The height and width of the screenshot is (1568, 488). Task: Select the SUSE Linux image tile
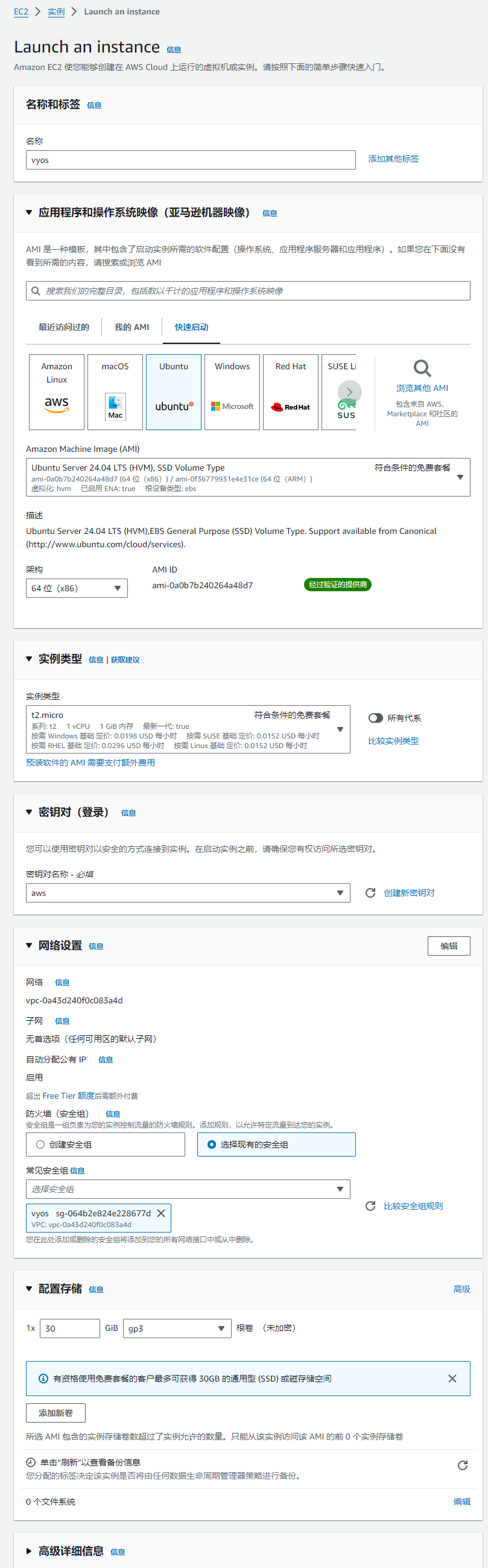[339, 392]
